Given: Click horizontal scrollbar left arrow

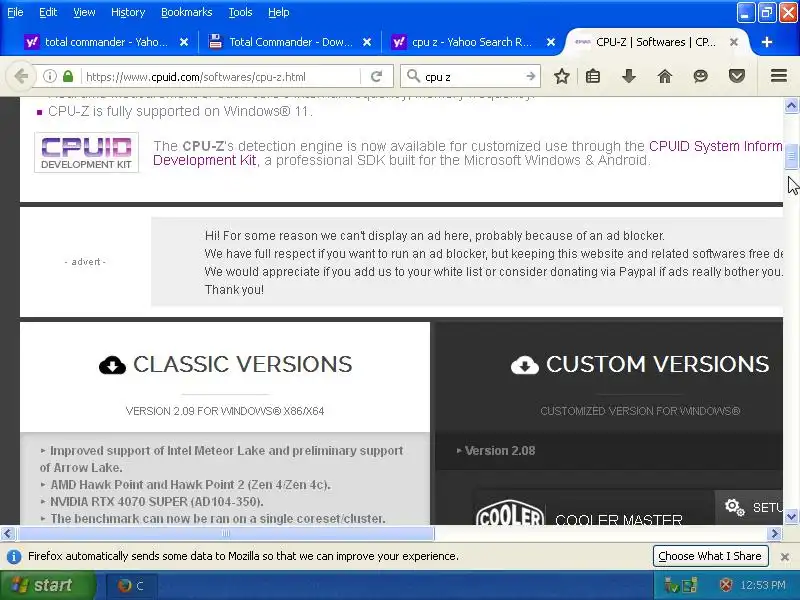Looking at the screenshot, I should coord(8,534).
